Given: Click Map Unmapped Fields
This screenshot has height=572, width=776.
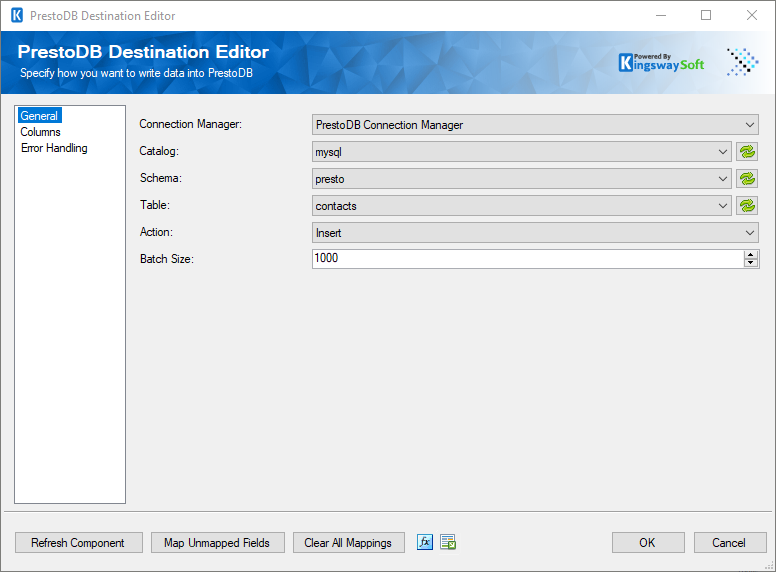Looking at the screenshot, I should (218, 543).
